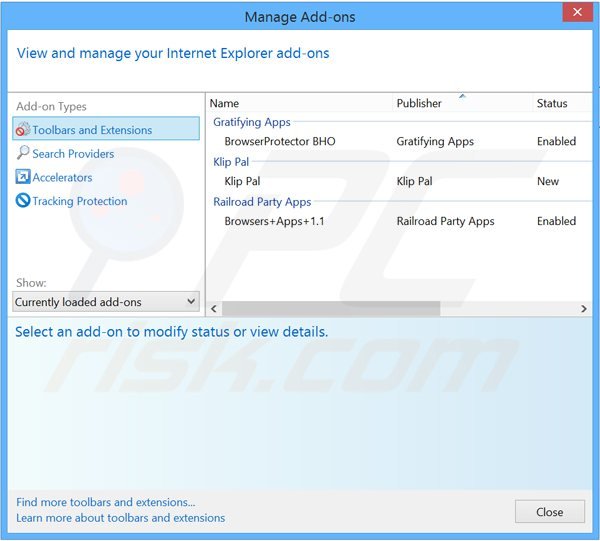Click the horizontal scrollbar left arrow

click(x=214, y=308)
